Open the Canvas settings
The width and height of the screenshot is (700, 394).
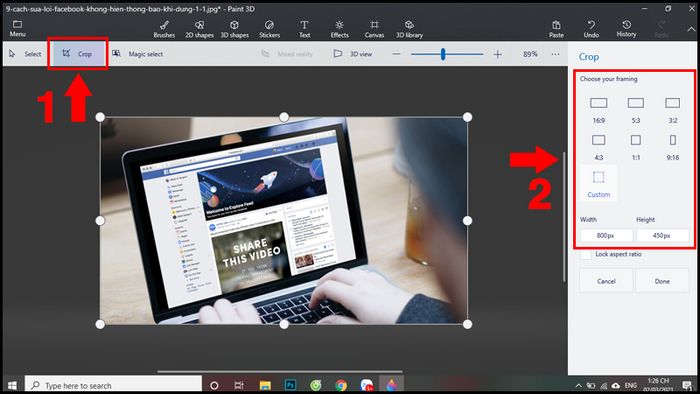click(x=374, y=29)
